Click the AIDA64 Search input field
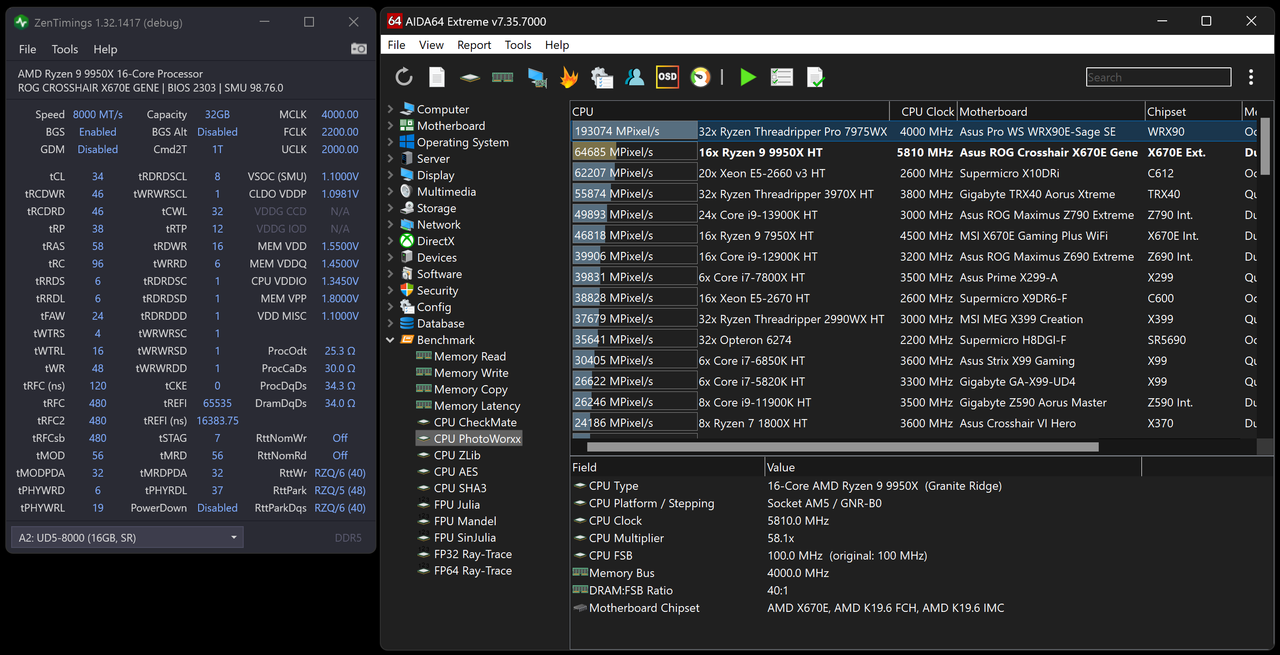 pyautogui.click(x=1159, y=77)
